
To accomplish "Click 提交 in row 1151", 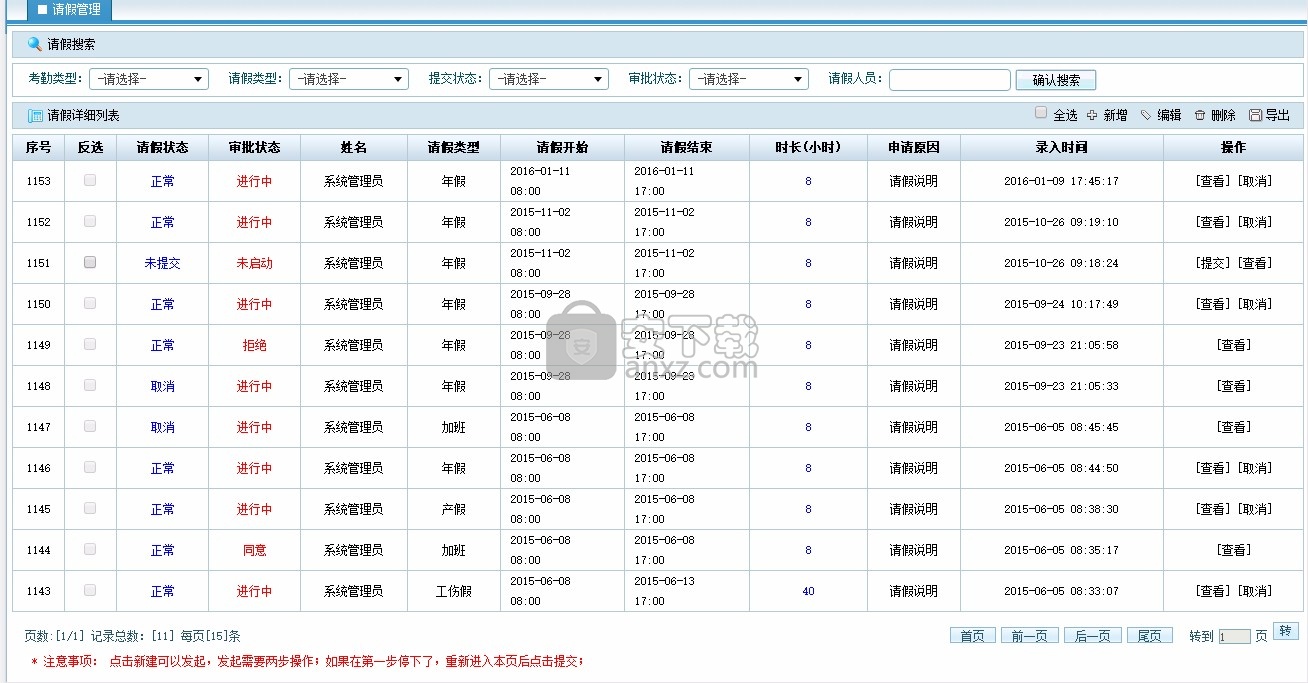I will 1213,263.
